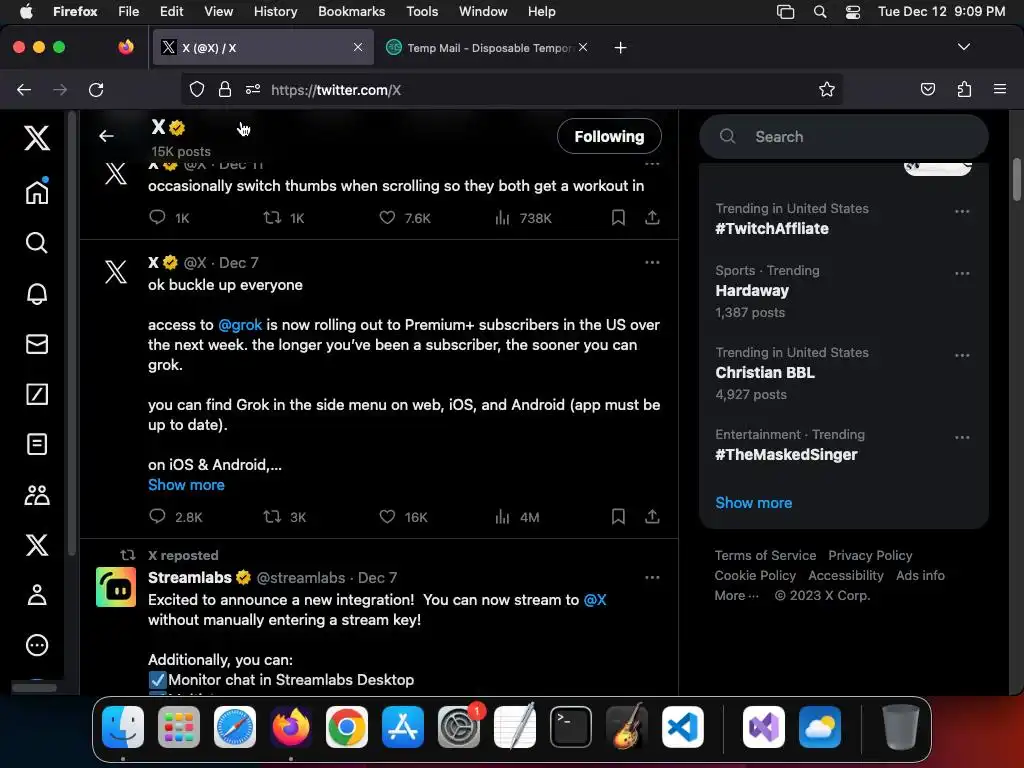
Task: Open options for #TwitchAffliate trend
Action: 961,212
